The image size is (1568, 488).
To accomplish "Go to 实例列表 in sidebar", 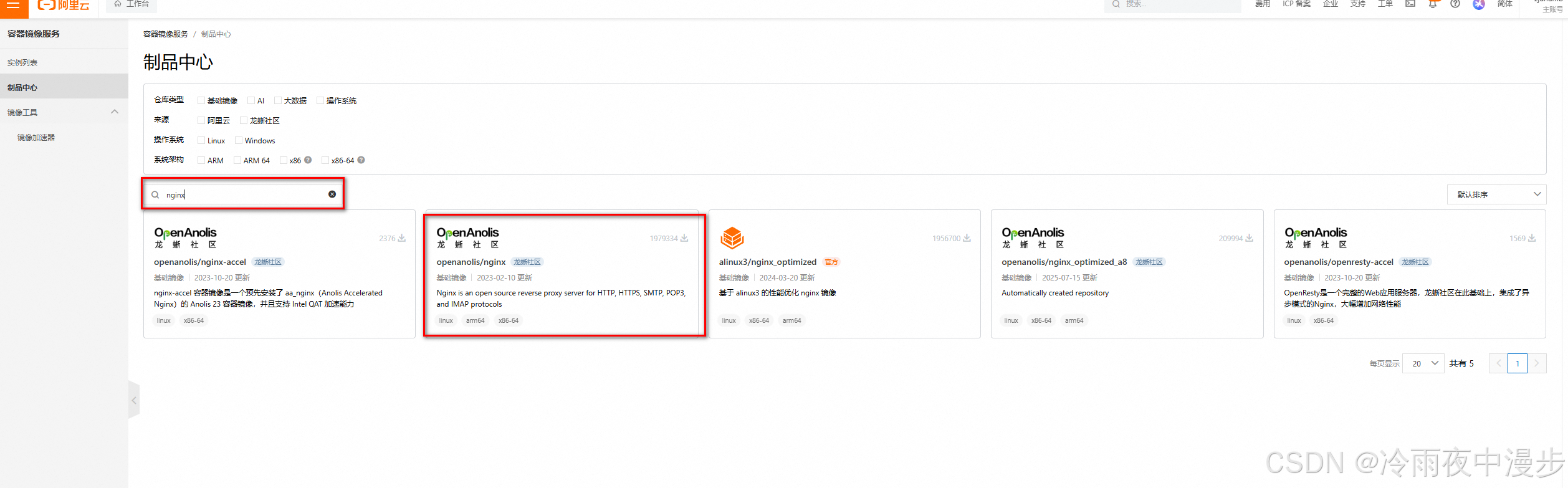I will coord(64,62).
